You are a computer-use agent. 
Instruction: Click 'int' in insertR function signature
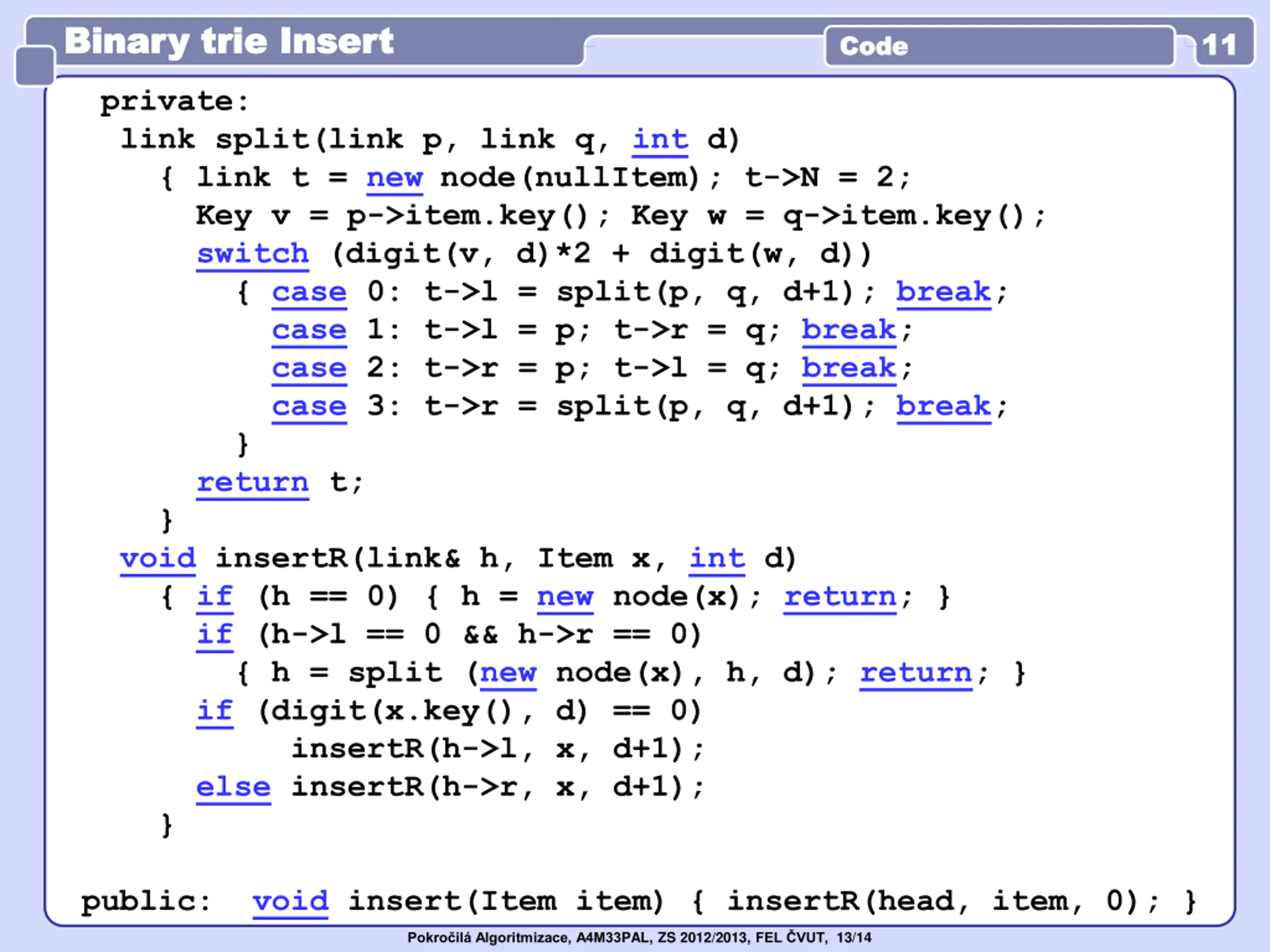[716, 558]
